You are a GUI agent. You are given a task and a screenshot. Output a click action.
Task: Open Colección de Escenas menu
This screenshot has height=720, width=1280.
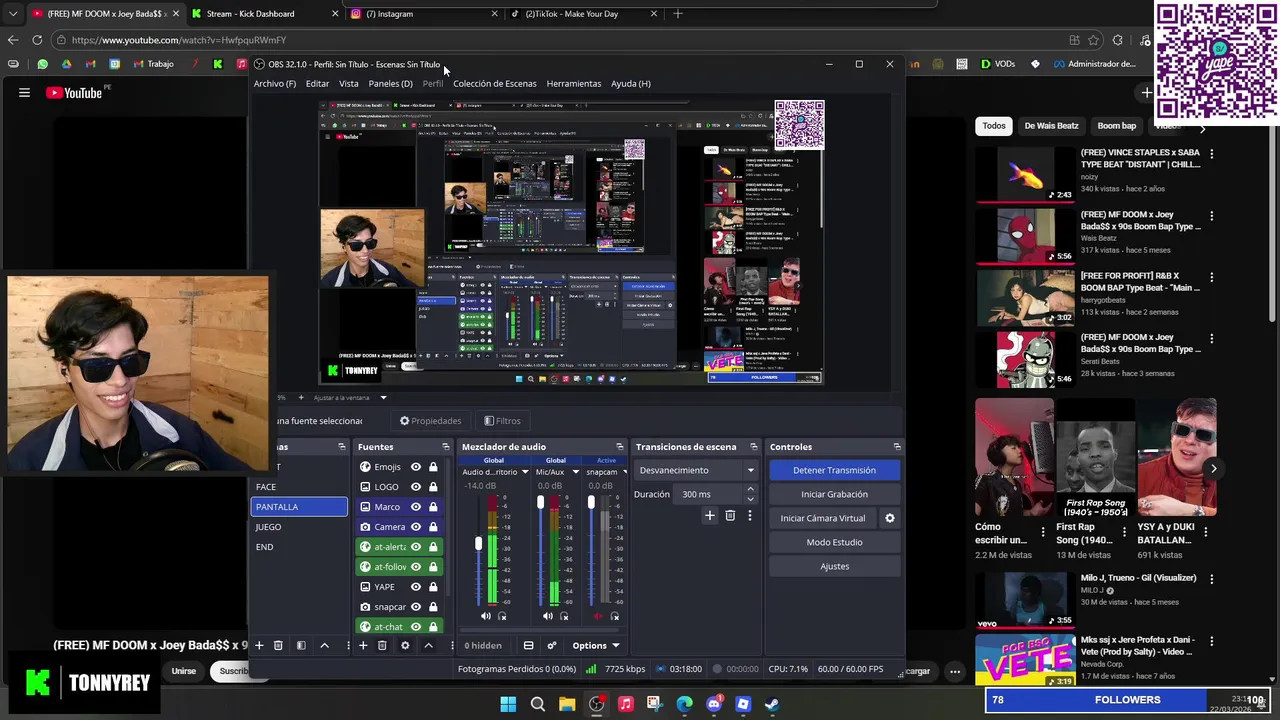494,84
